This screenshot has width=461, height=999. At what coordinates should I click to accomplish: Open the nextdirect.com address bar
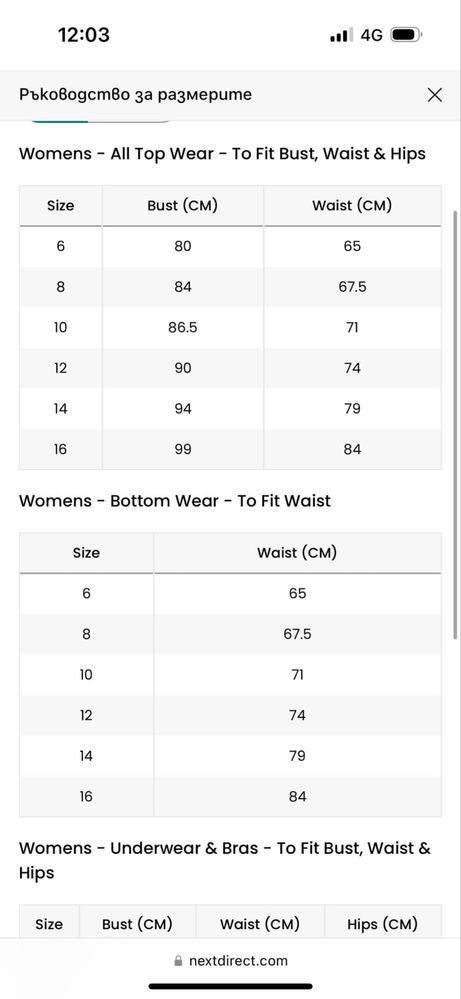230,961
